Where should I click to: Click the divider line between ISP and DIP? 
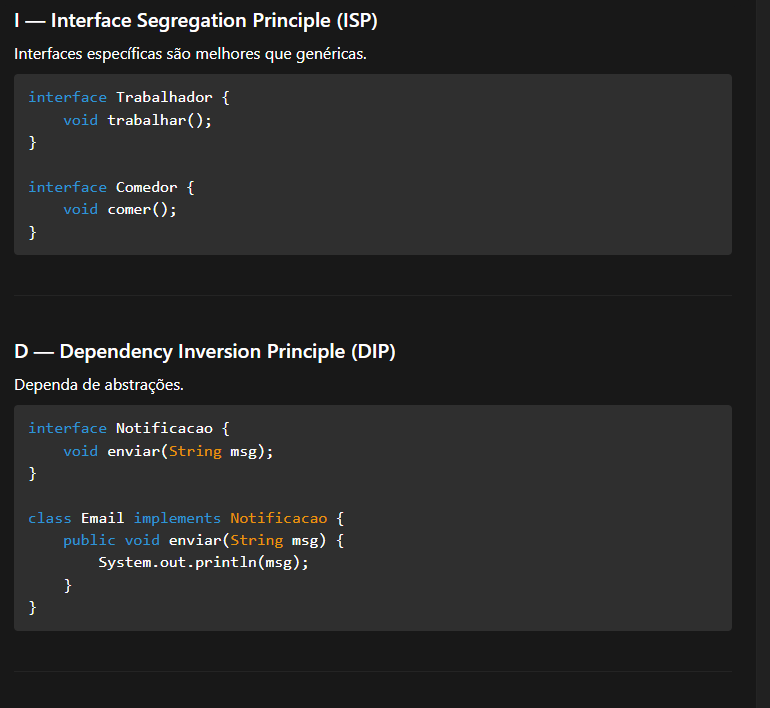point(372,295)
